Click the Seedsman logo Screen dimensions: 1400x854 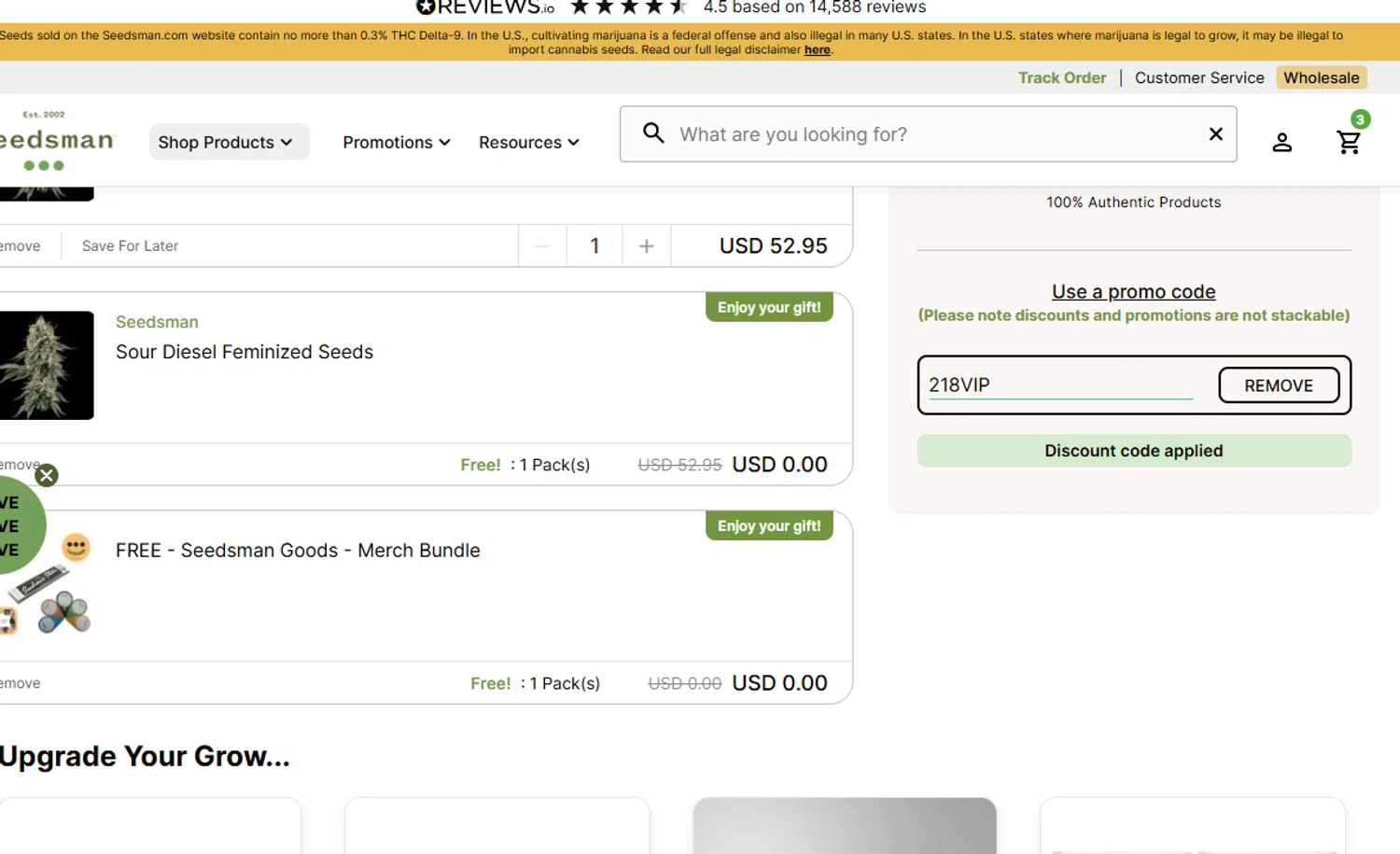[56, 142]
